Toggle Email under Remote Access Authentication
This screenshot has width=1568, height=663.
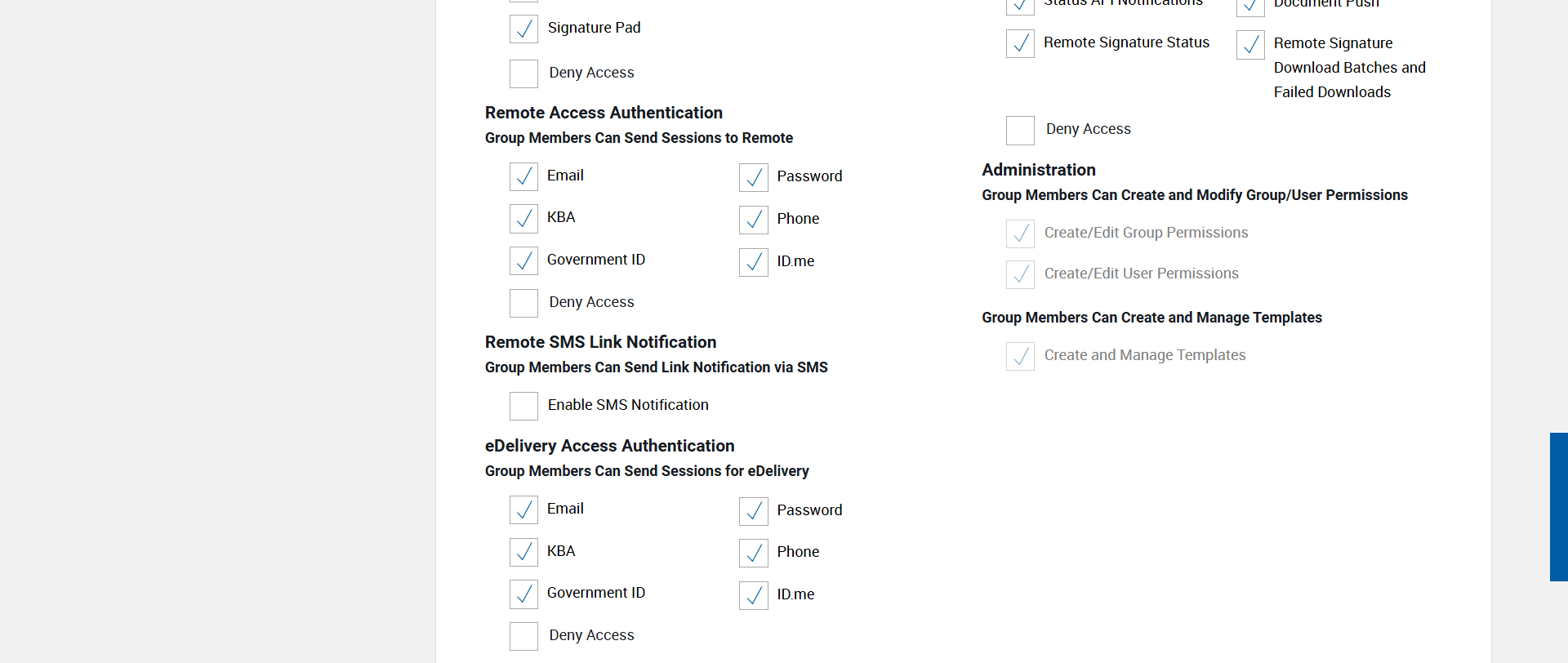click(523, 176)
